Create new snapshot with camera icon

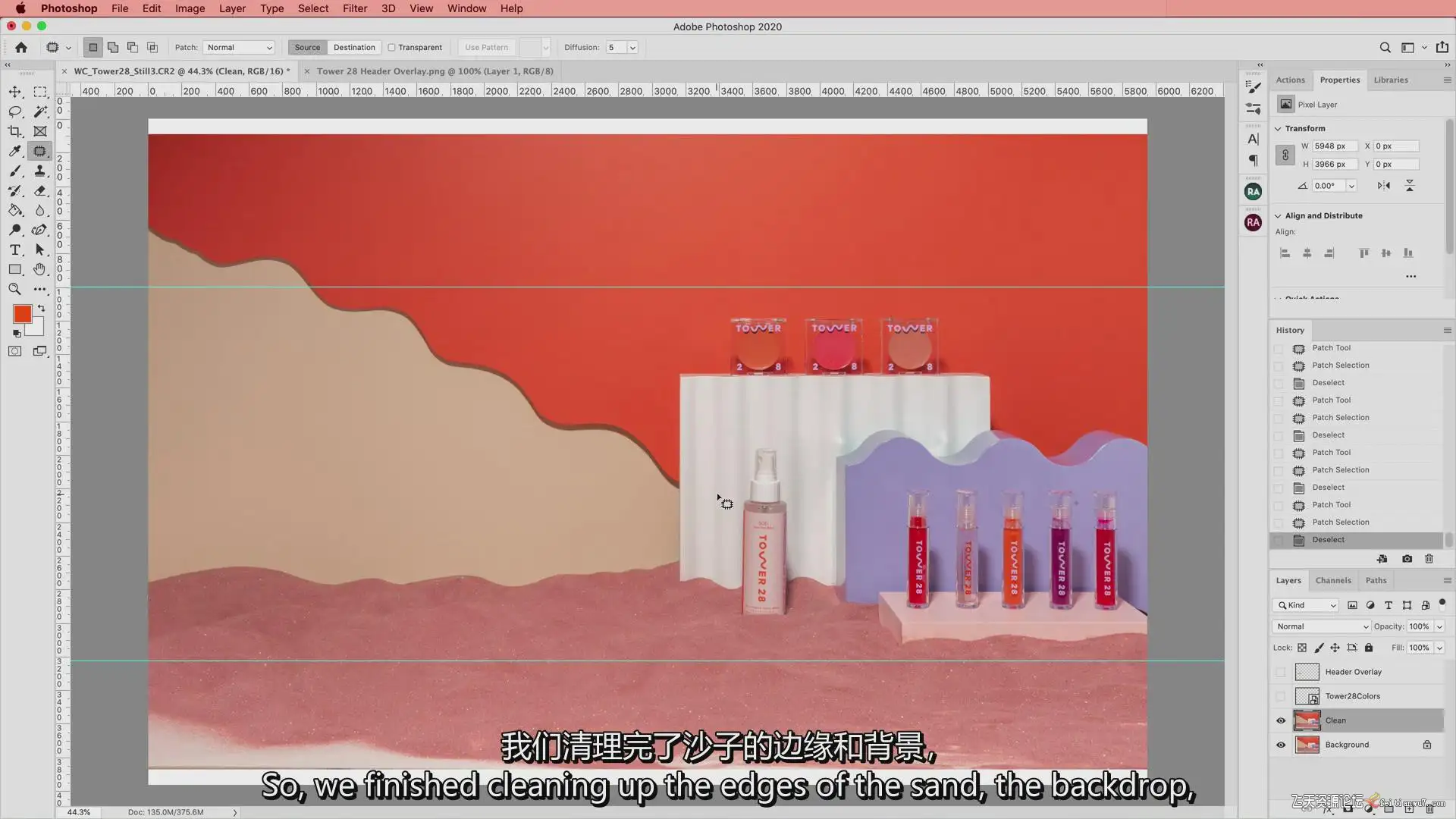[1407, 559]
